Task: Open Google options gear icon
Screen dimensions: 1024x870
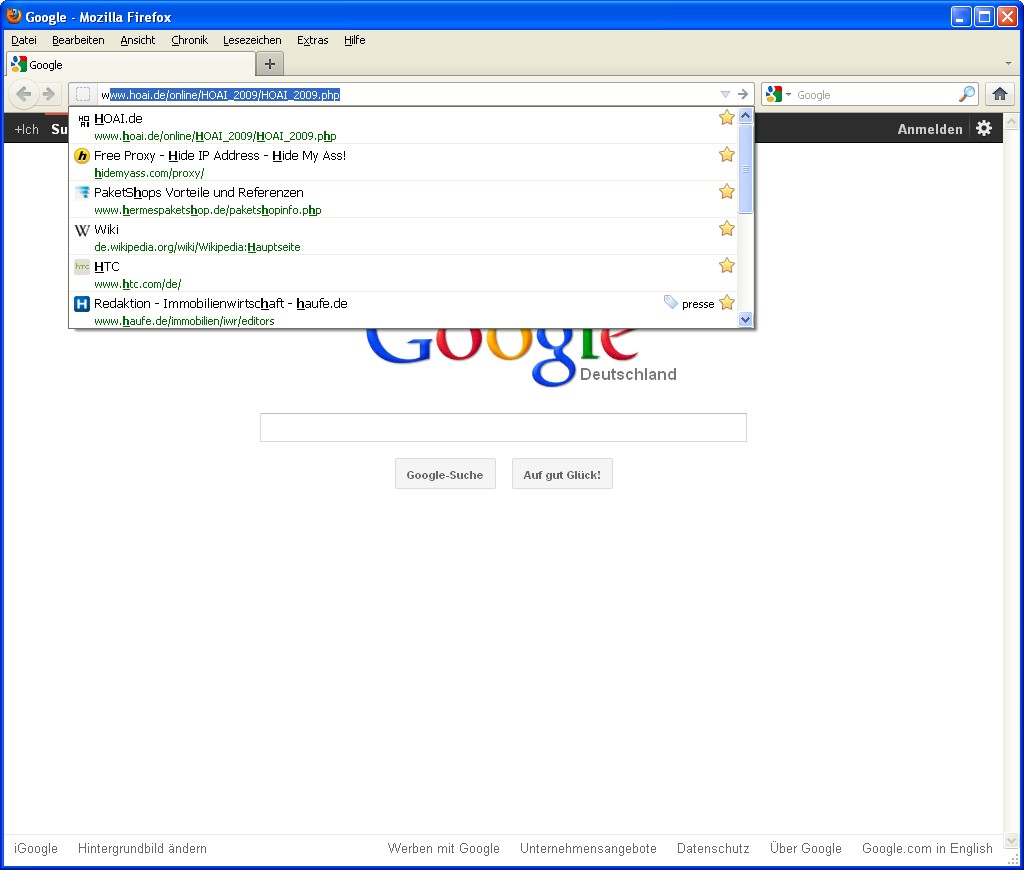Action: [984, 129]
